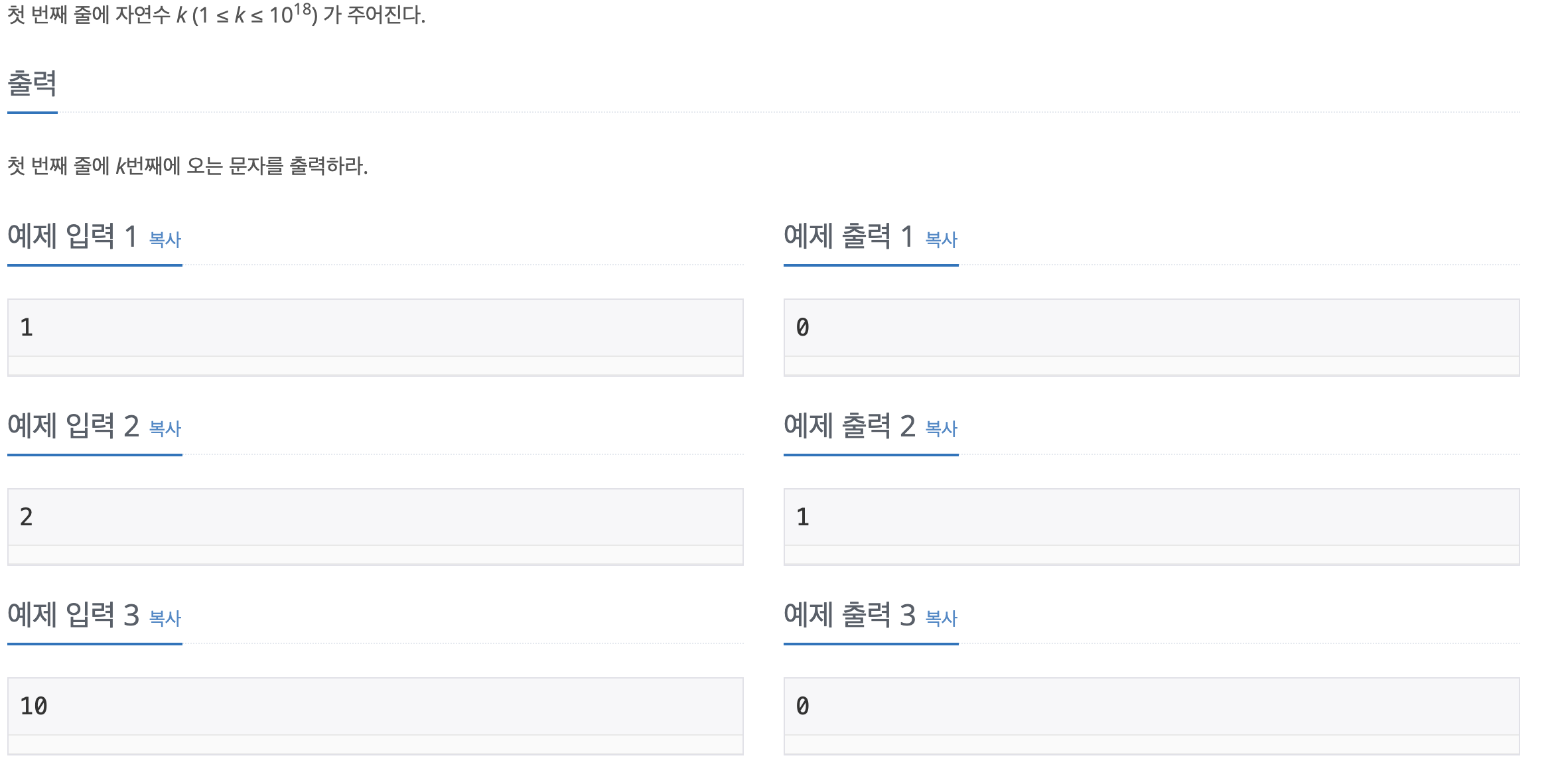Click the 예제 출력 1 heading

[849, 236]
